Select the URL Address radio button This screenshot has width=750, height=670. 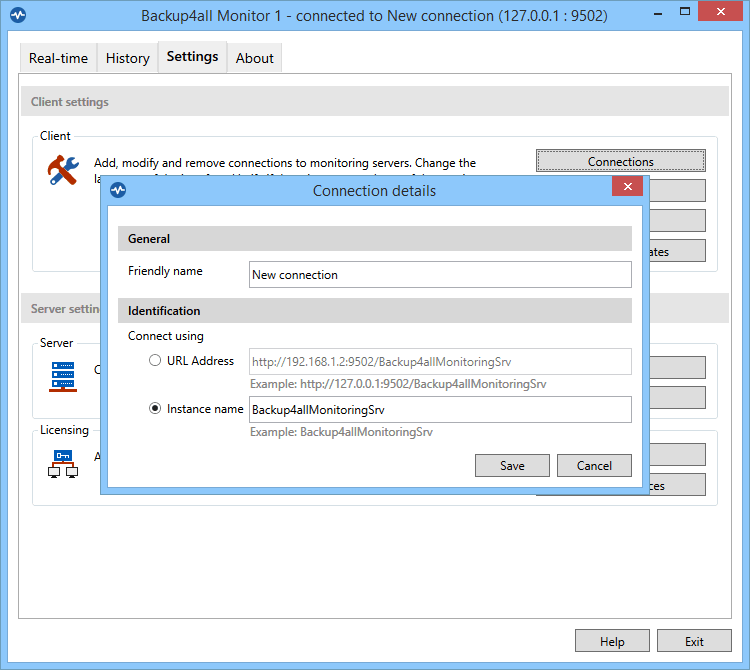155,361
